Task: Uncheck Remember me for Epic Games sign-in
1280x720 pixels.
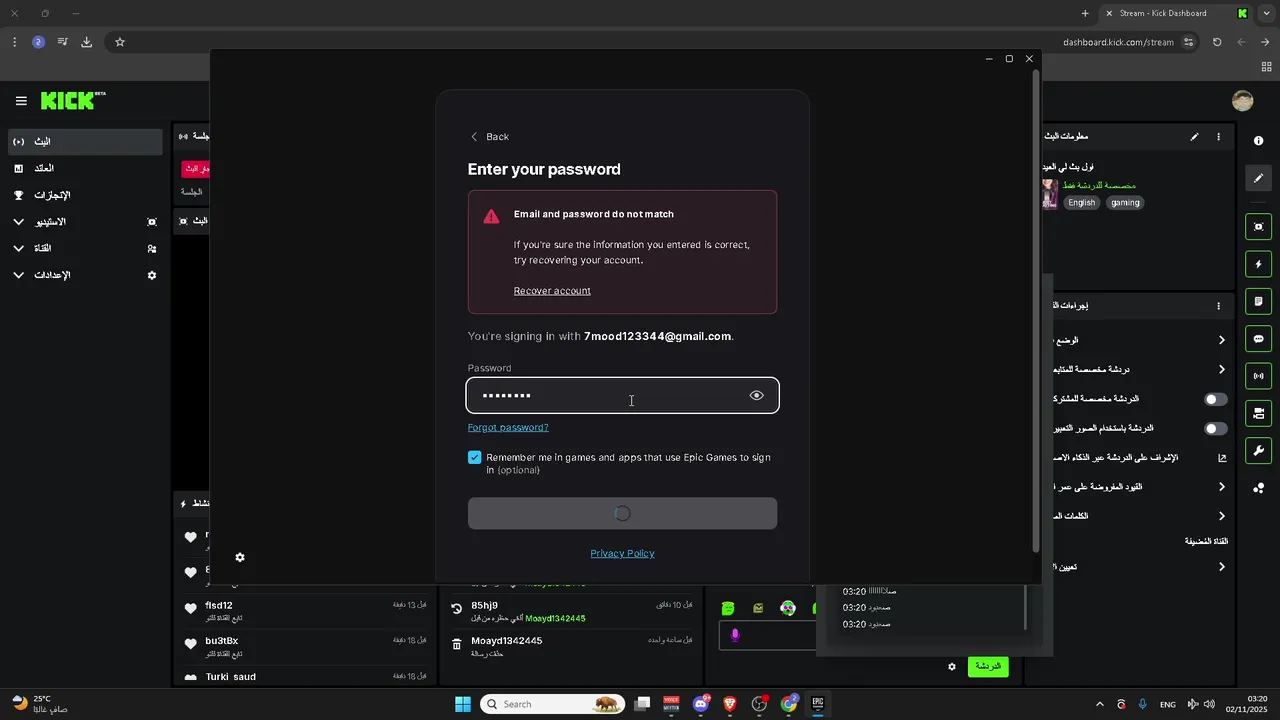Action: 475,458
